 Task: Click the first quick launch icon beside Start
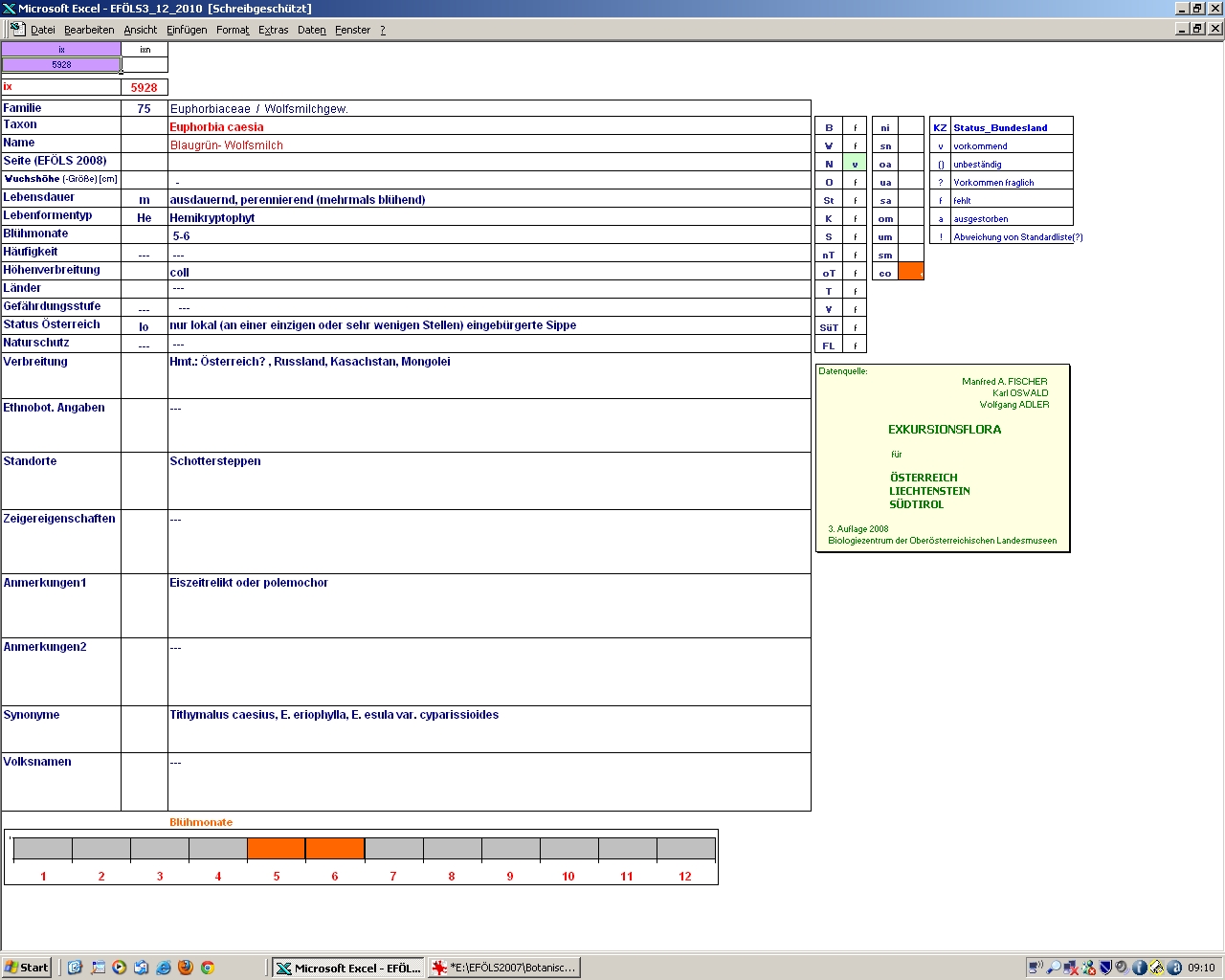pos(75,968)
